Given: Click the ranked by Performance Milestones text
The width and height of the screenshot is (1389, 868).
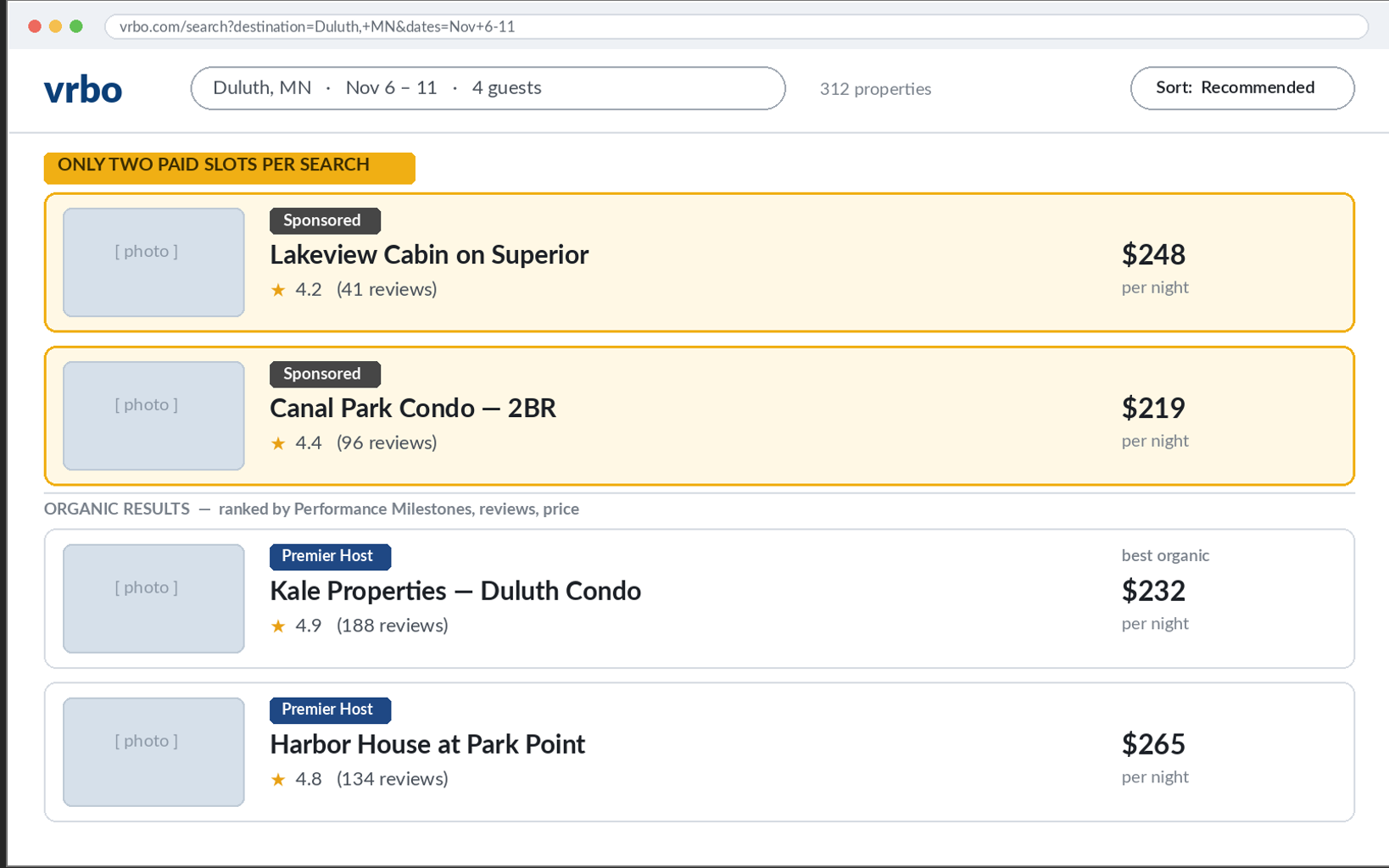Looking at the screenshot, I should click(x=399, y=509).
